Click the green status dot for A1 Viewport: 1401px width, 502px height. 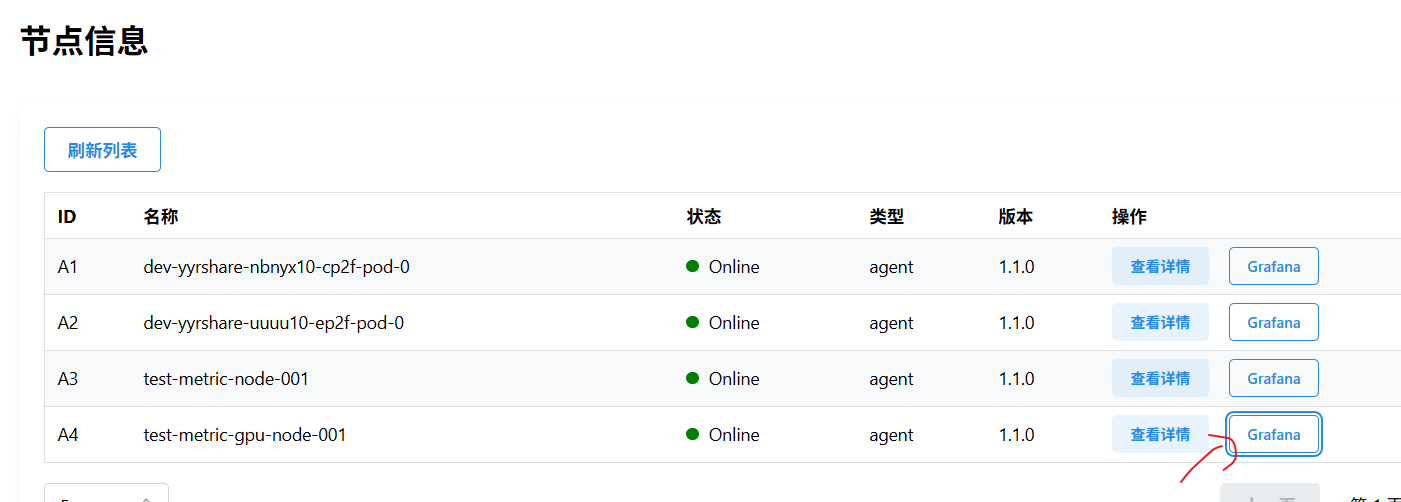click(692, 267)
